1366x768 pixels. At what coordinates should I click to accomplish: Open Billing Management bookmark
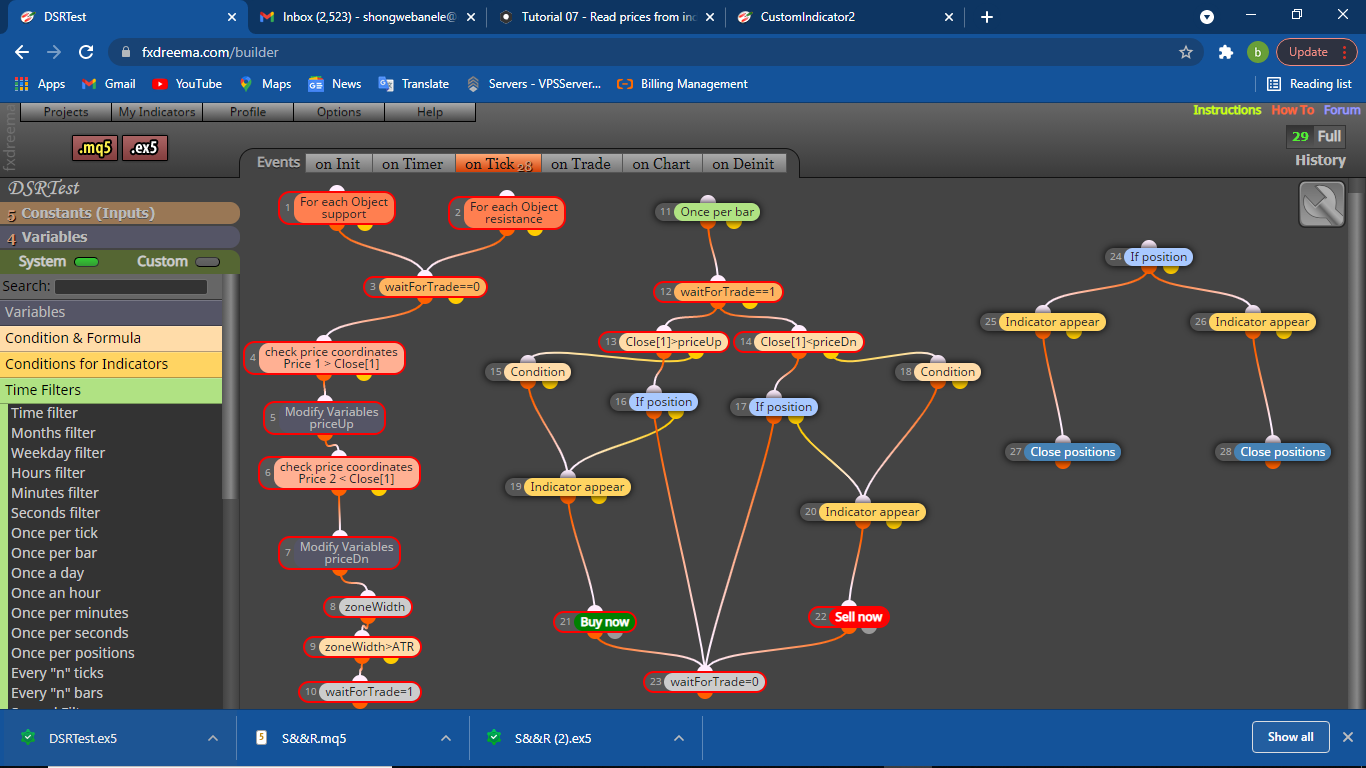click(683, 84)
